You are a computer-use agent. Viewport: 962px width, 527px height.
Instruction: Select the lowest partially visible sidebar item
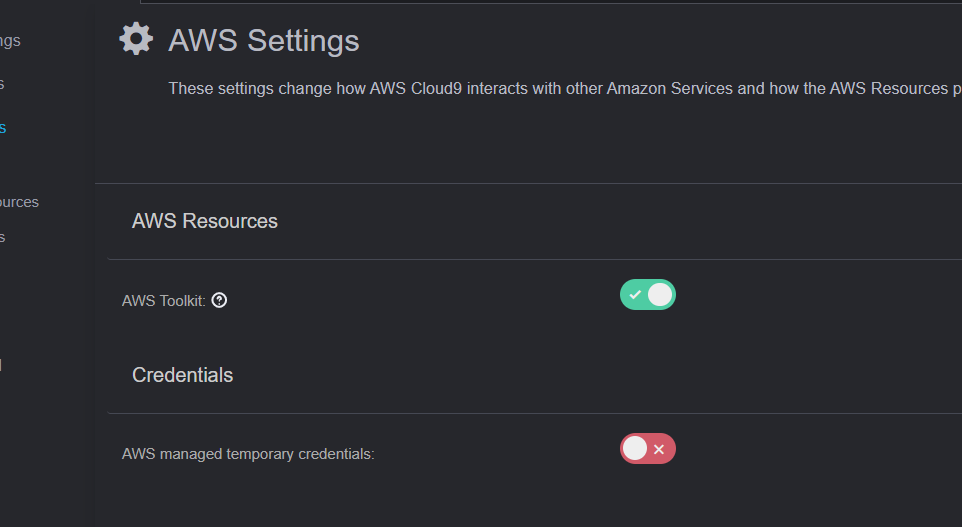[x=1, y=366]
